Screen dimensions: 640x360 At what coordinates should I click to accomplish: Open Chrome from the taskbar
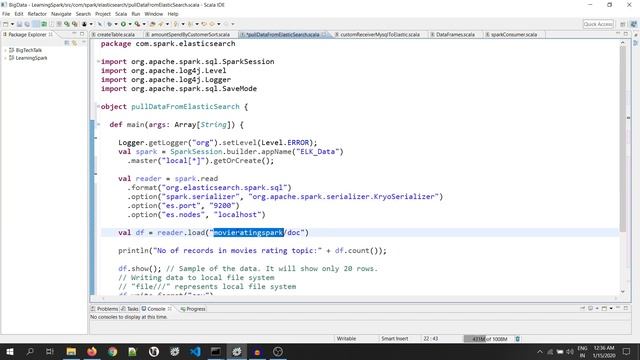(112, 351)
